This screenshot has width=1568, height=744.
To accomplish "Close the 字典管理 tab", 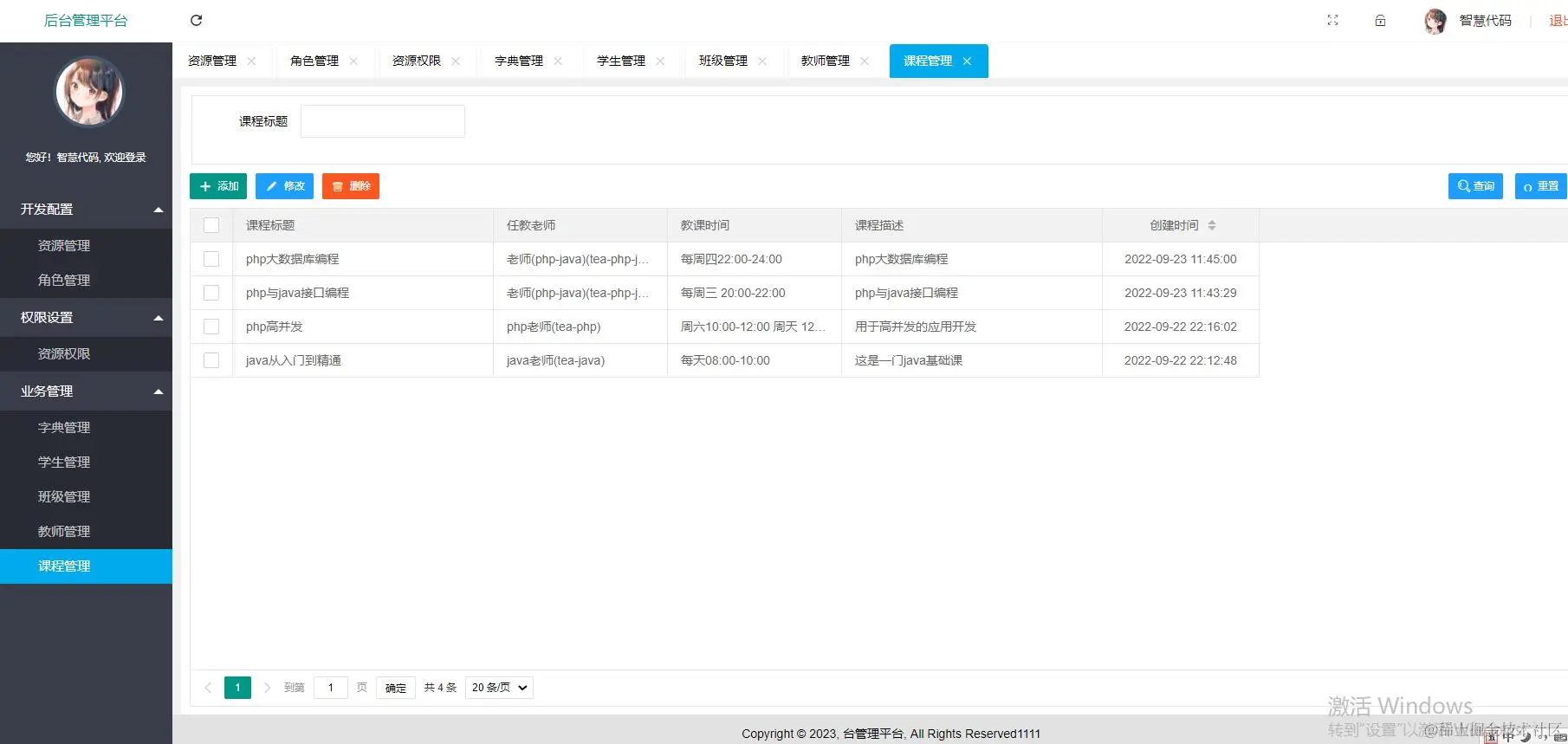I will [x=558, y=61].
